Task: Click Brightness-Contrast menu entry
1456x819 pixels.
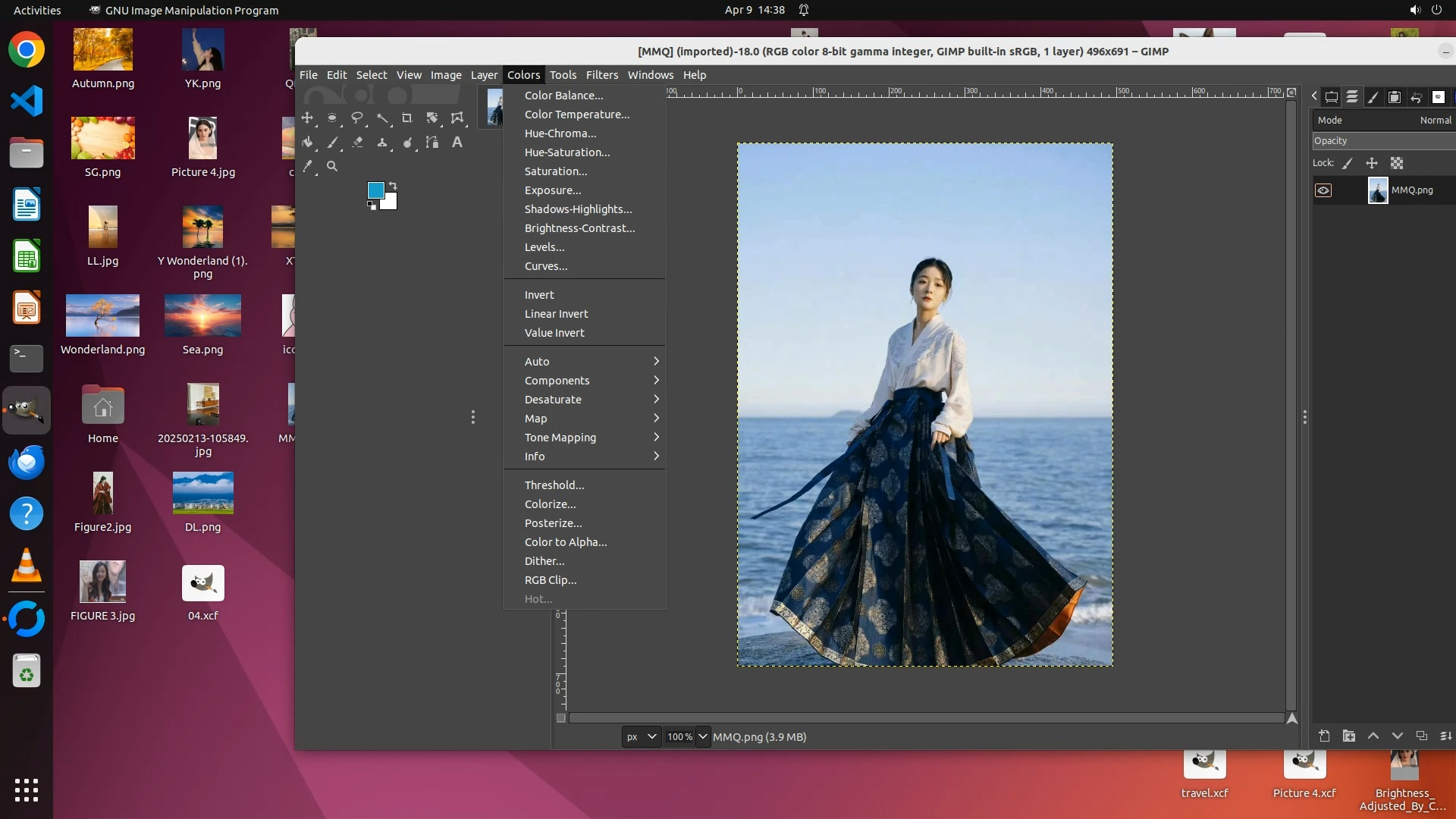Action: (x=579, y=228)
